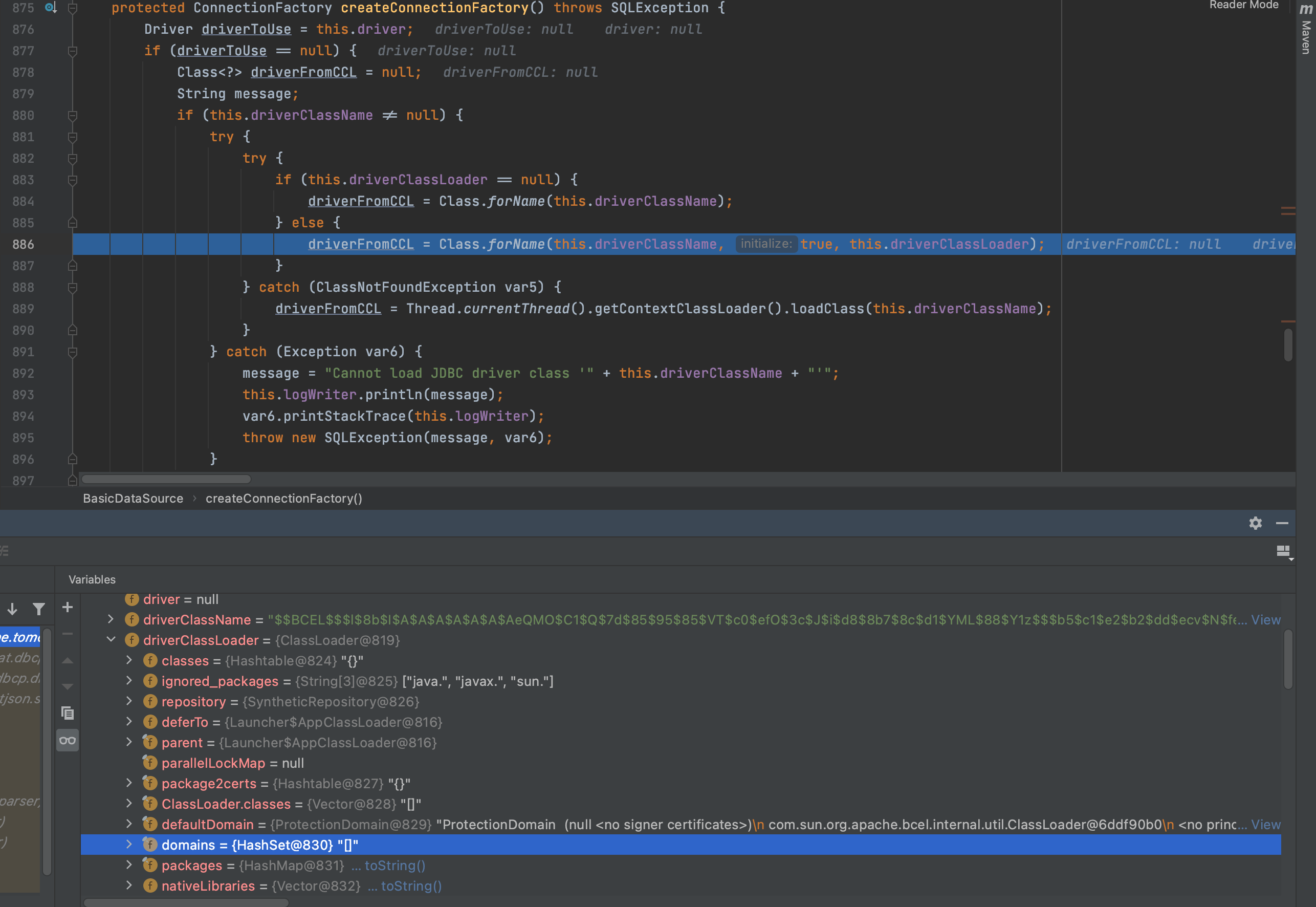This screenshot has height=907, width=1316.
Task: Click the move watch down triangle
Action: (x=67, y=686)
